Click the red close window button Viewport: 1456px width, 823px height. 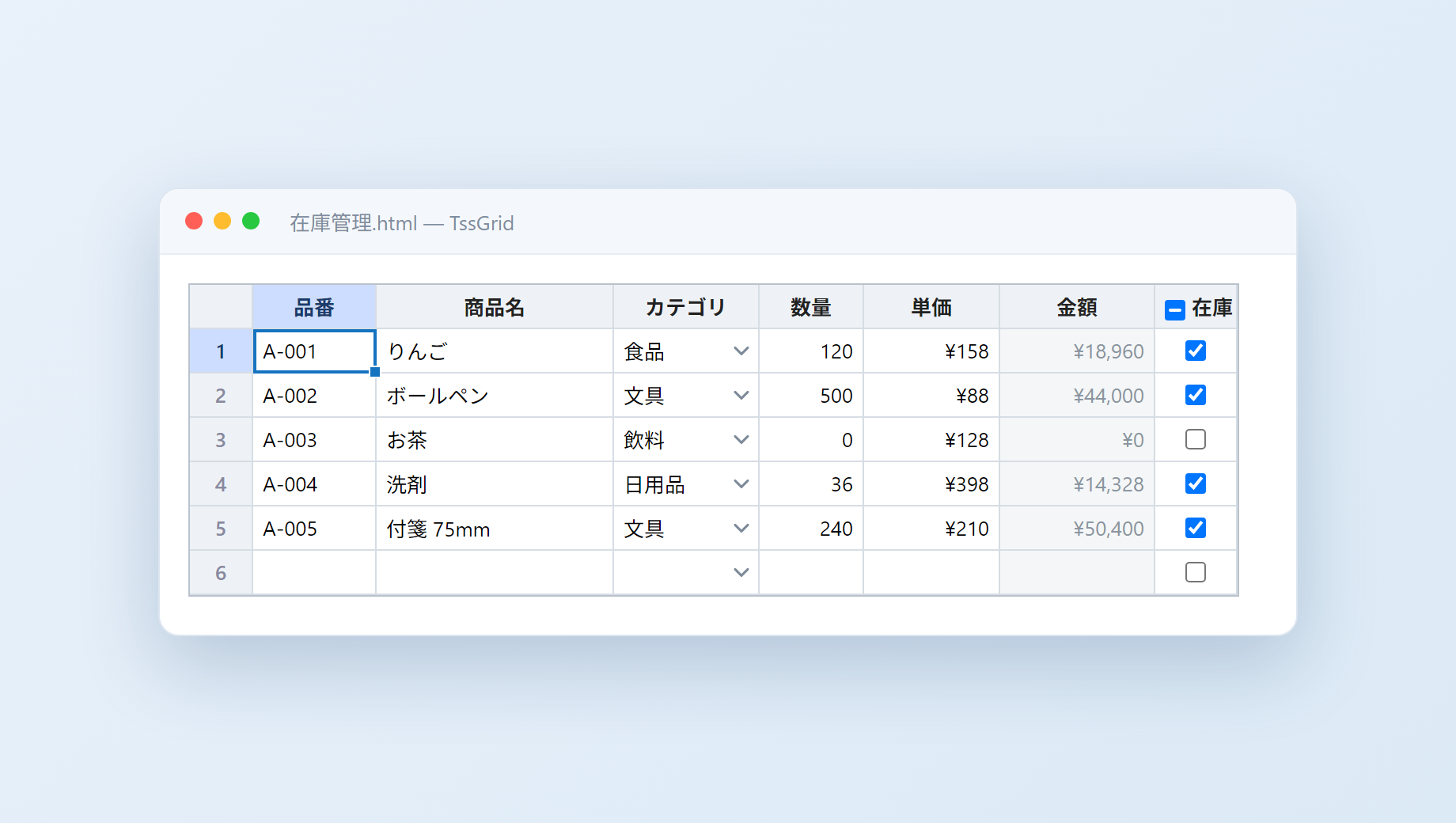(194, 221)
